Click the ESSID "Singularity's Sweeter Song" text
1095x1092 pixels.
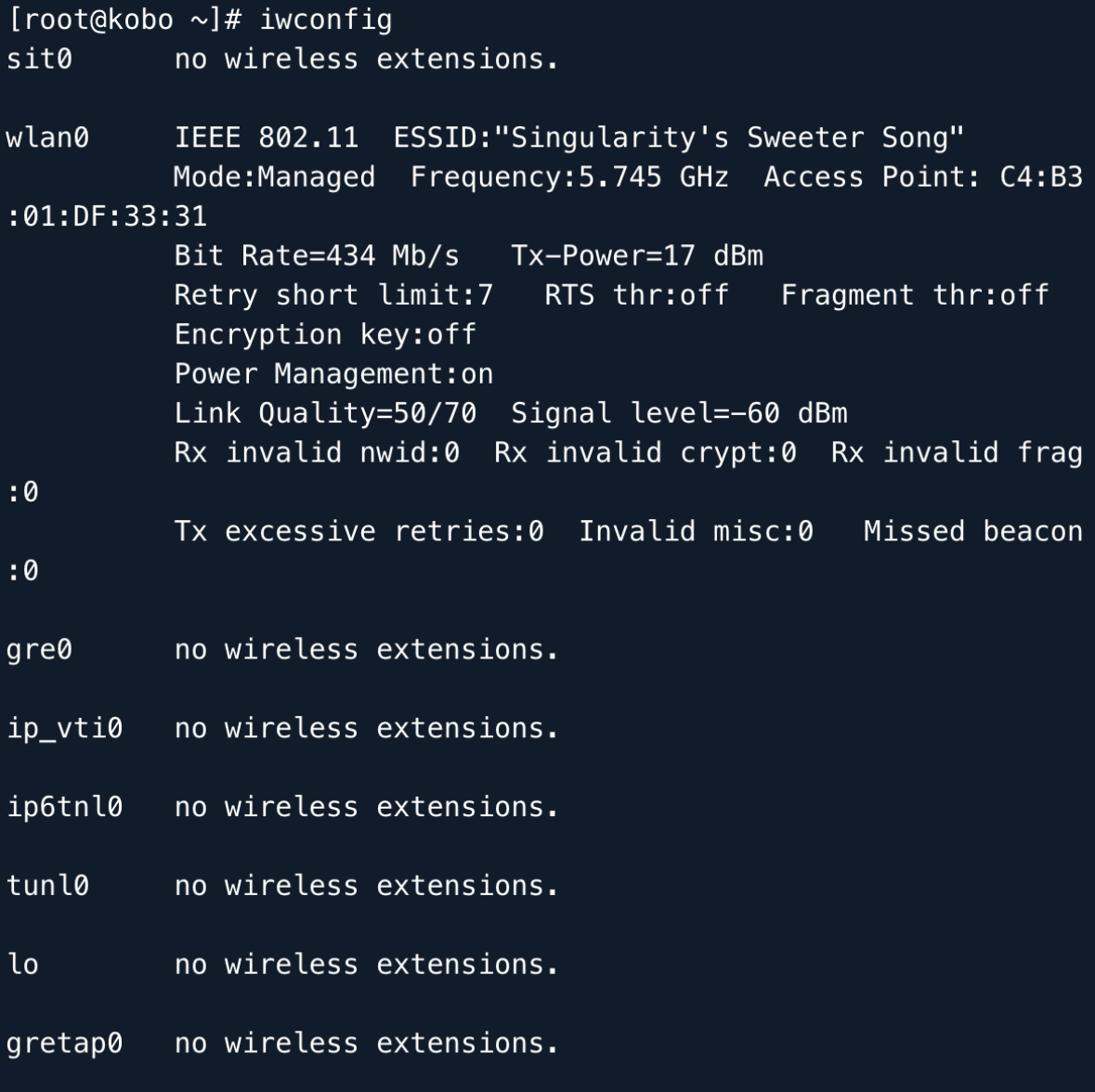679,138
